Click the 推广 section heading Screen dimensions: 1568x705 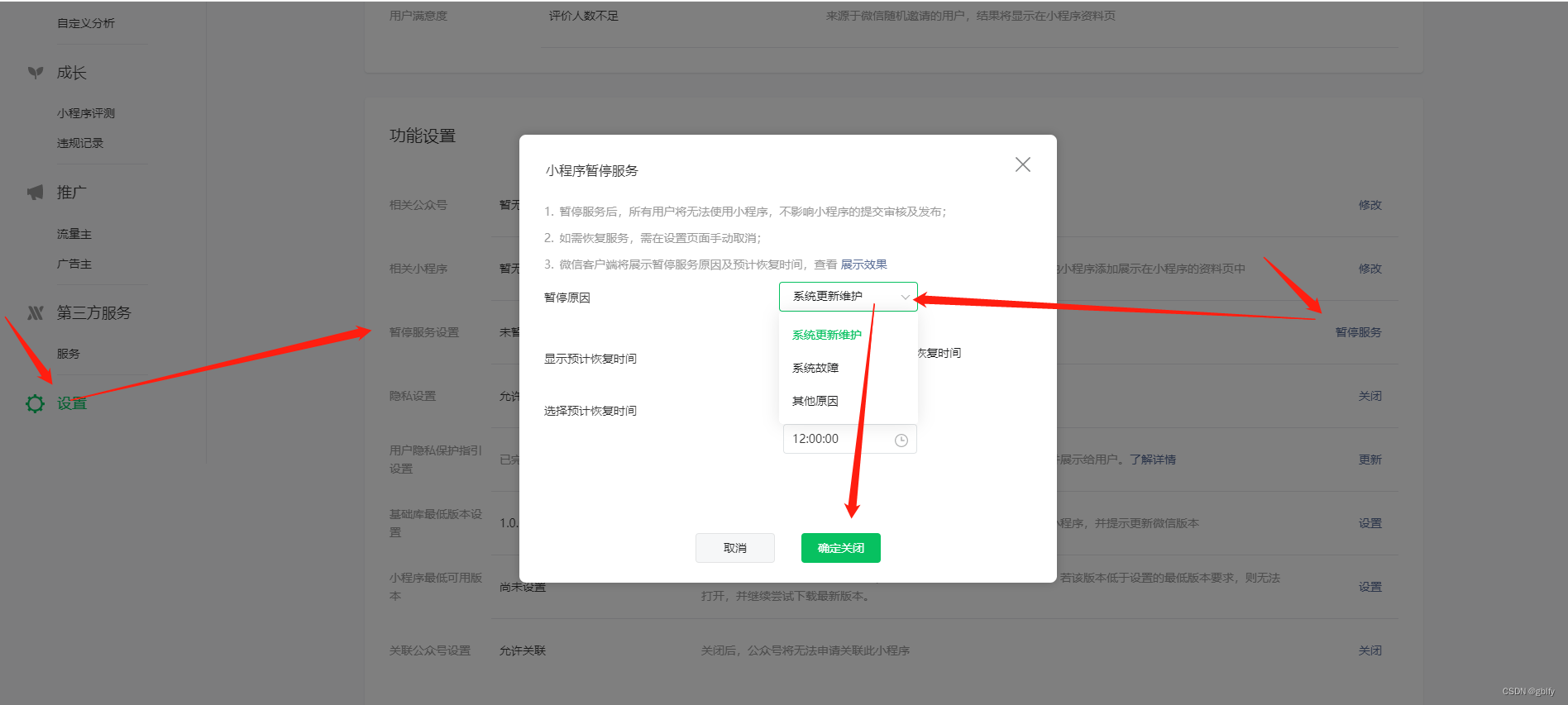click(x=72, y=193)
